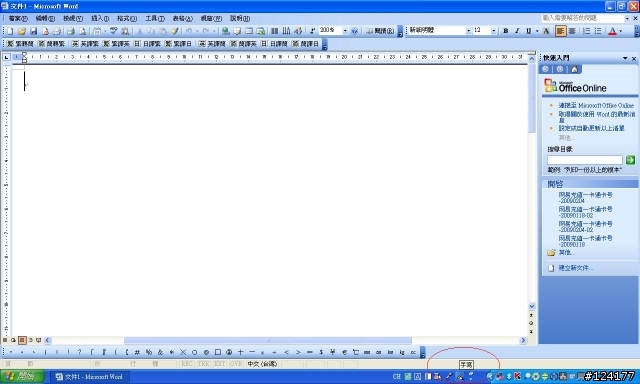Screen dimensions: 640x384
Task: Open the 表格(A) menu
Action: click(182, 18)
